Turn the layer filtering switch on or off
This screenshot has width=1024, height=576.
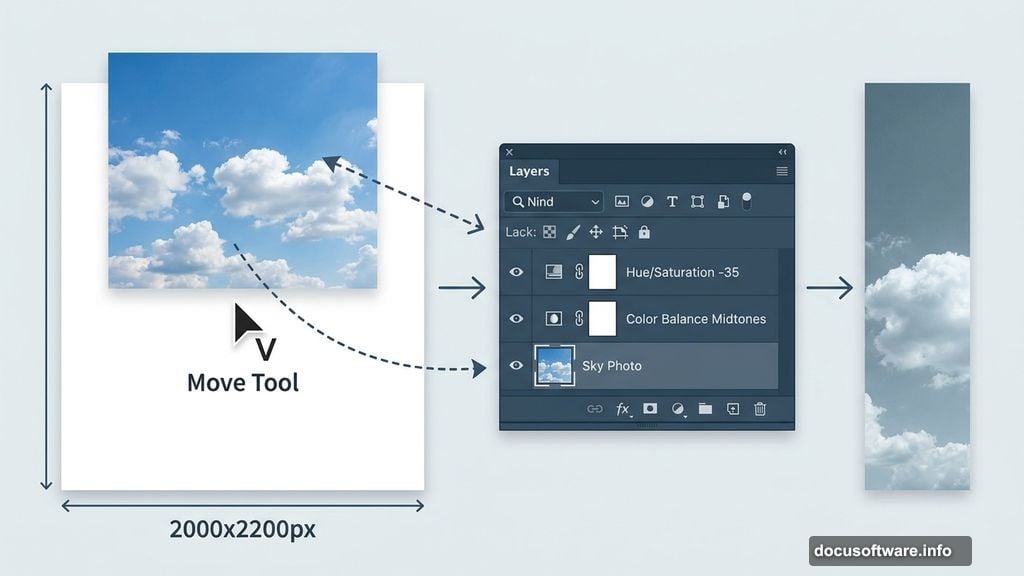[x=746, y=202]
